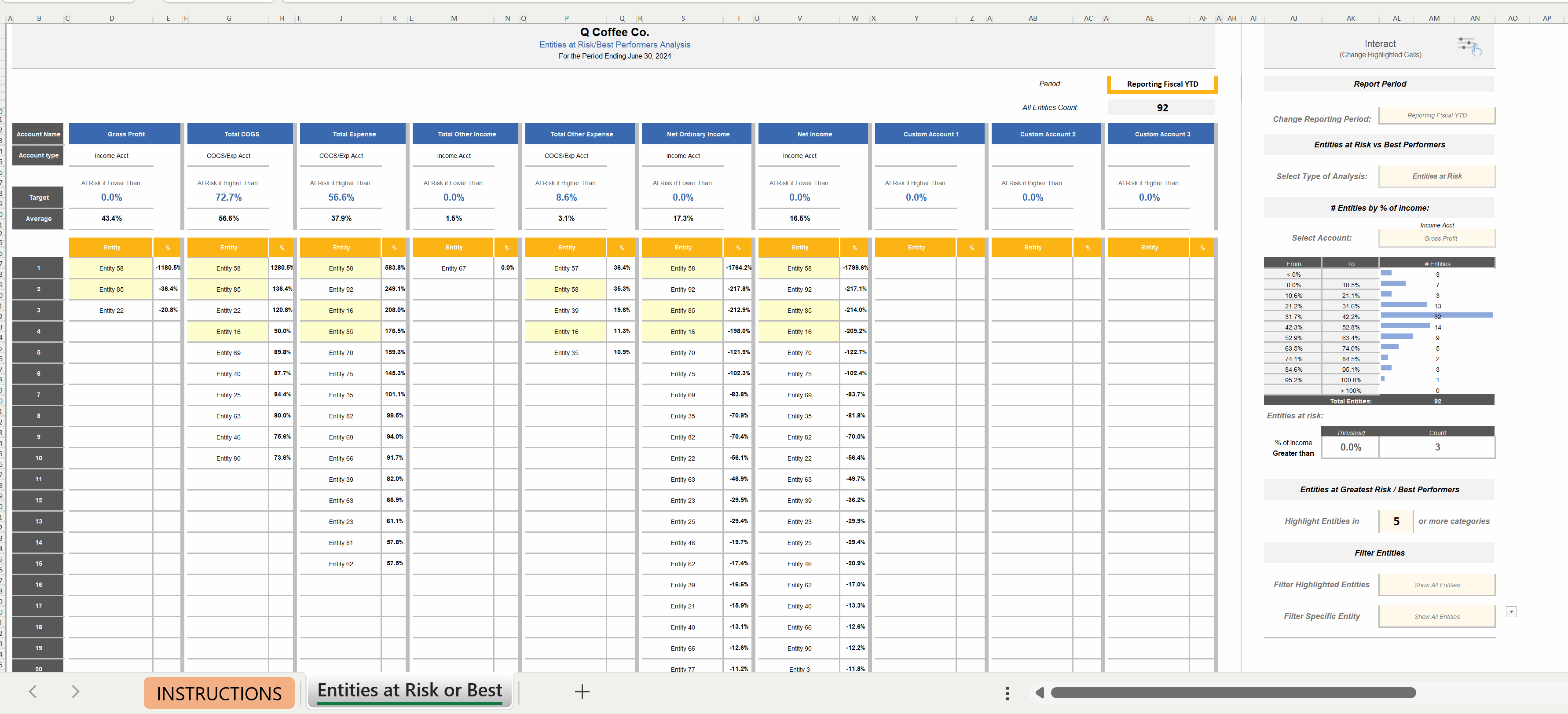Open the Select Account Gross Profit cell

(1436, 238)
